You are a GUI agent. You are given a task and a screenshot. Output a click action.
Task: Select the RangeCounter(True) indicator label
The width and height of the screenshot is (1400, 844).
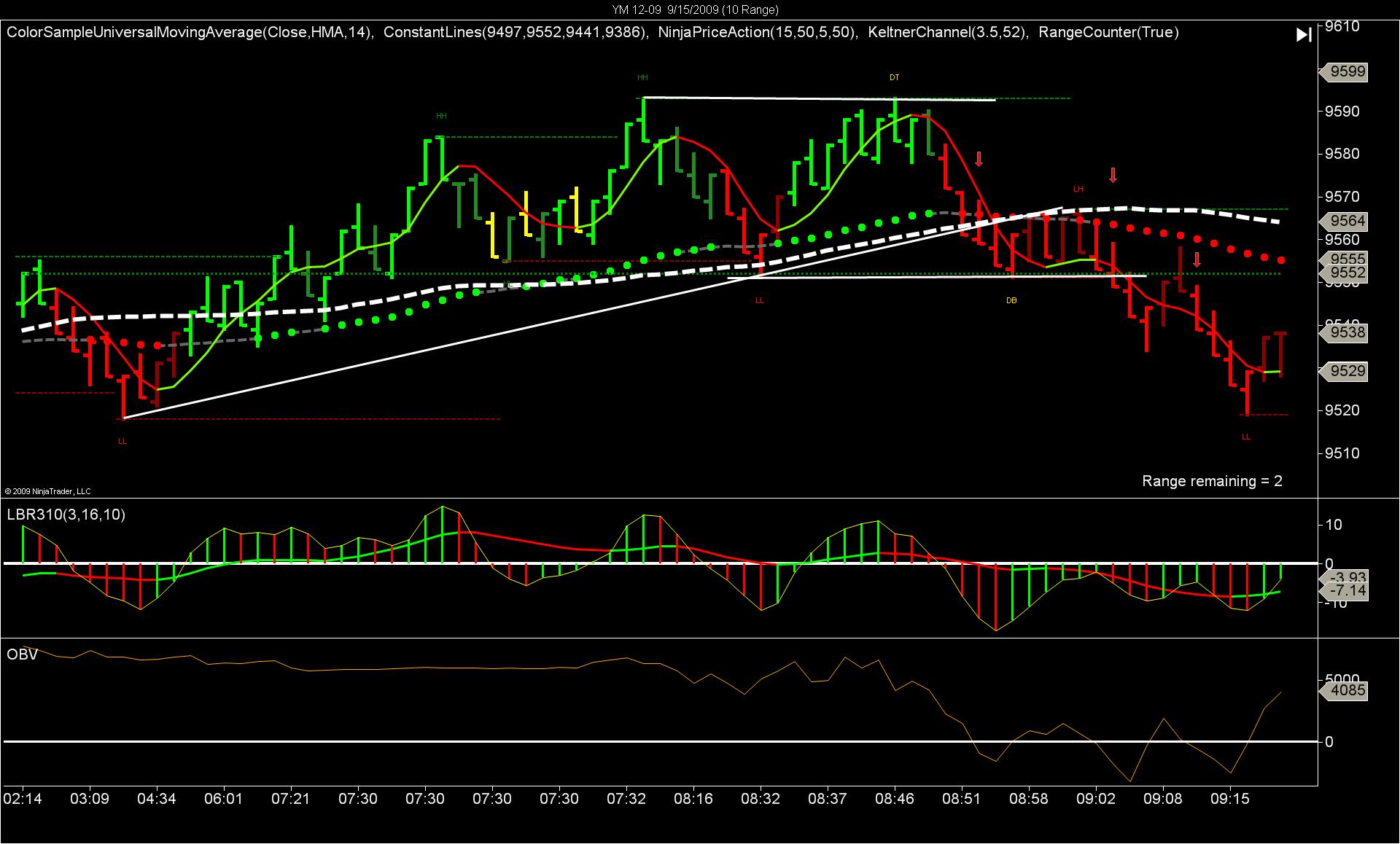(1108, 32)
